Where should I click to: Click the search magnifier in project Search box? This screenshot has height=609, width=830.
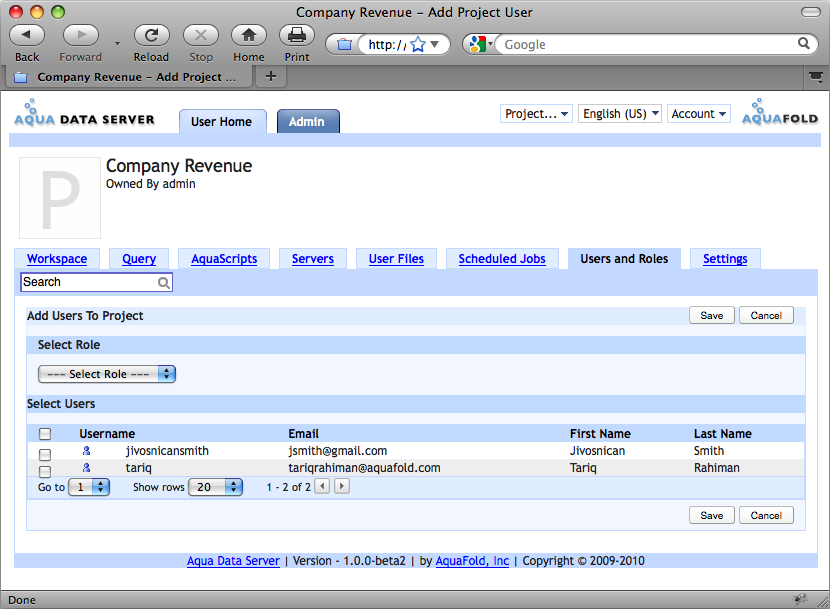[164, 283]
